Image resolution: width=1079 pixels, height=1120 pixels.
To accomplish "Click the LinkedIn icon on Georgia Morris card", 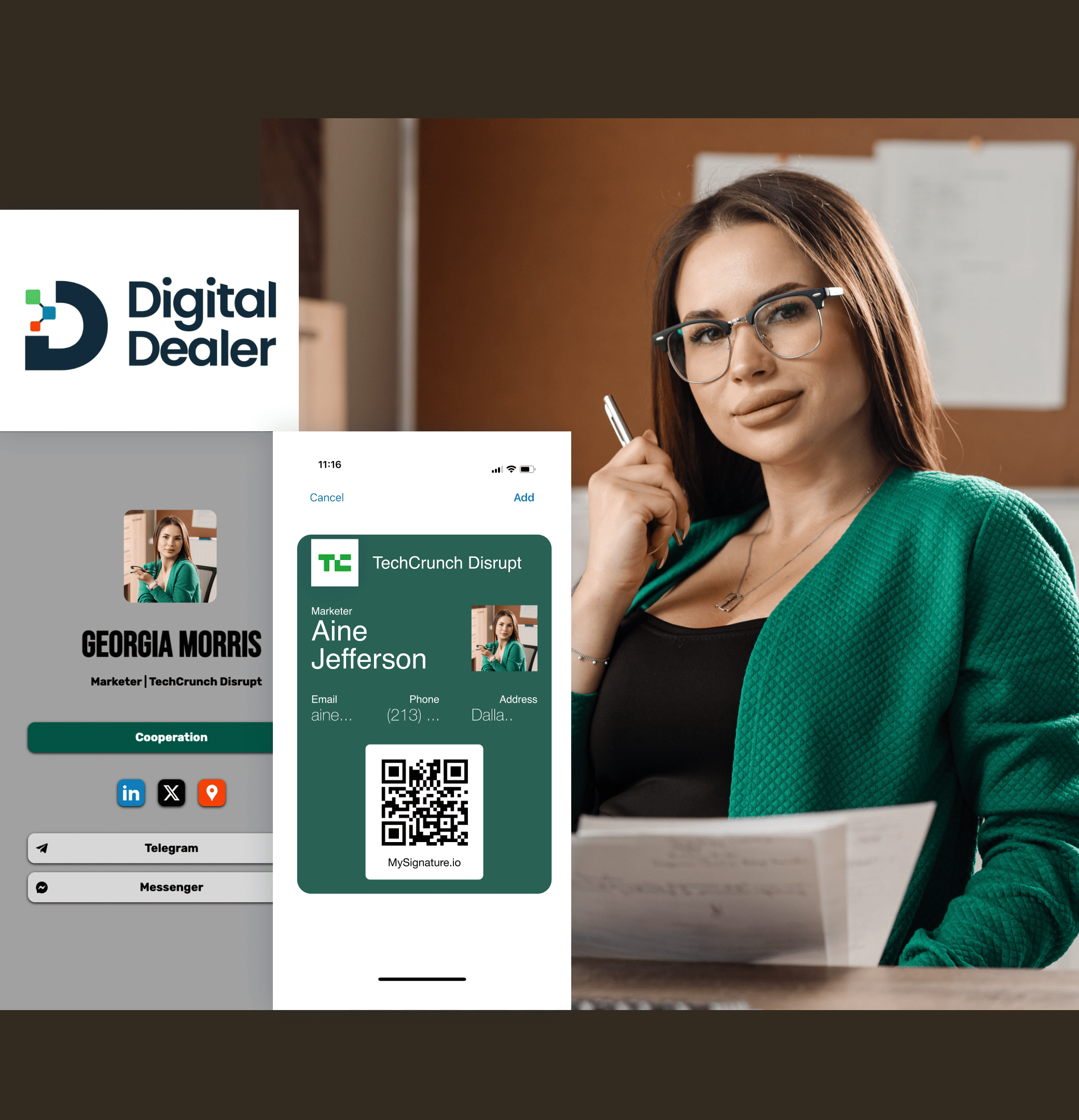I will coord(129,792).
